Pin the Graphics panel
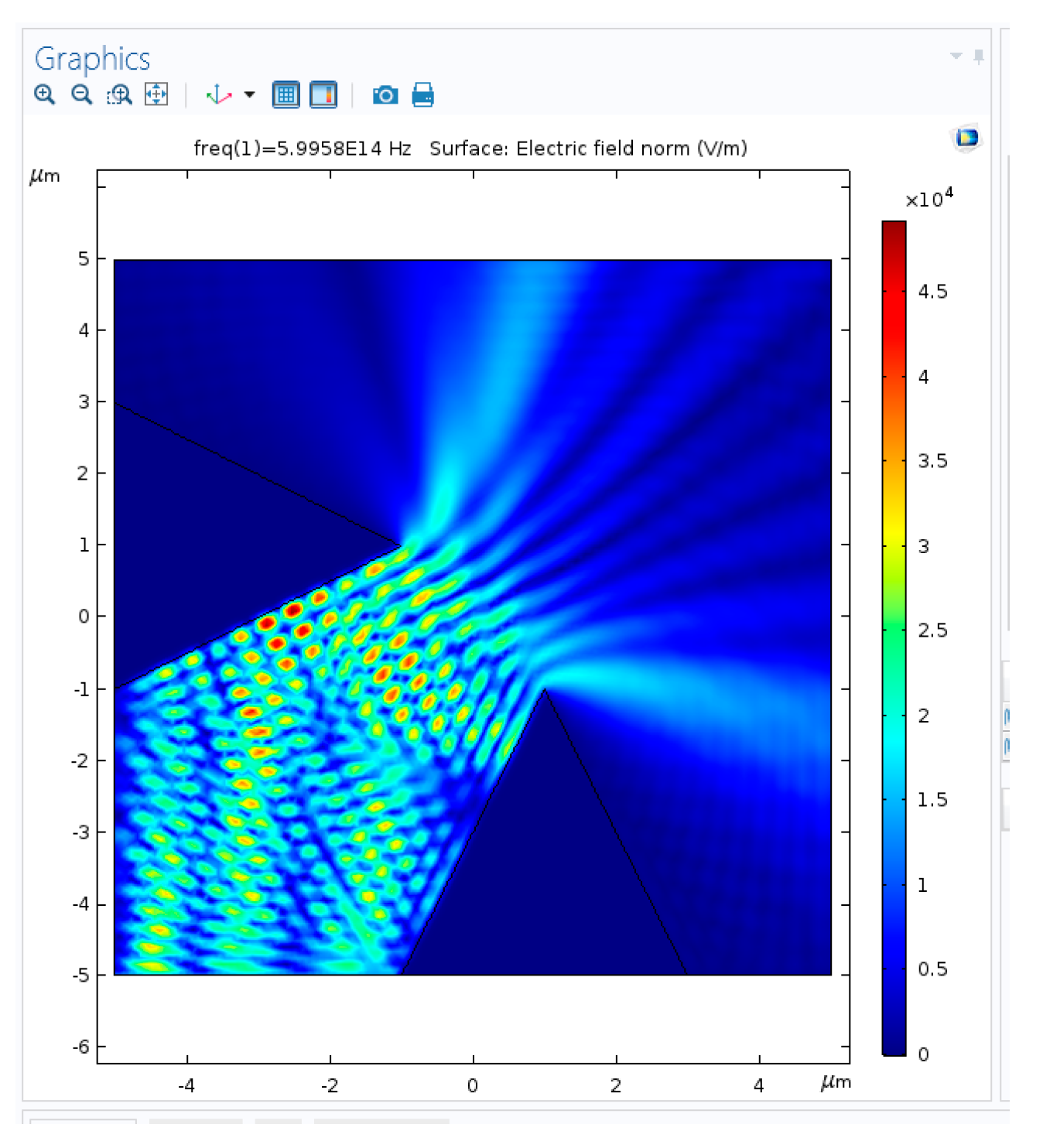This screenshot has height=1148, width=1043. pyautogui.click(x=979, y=56)
